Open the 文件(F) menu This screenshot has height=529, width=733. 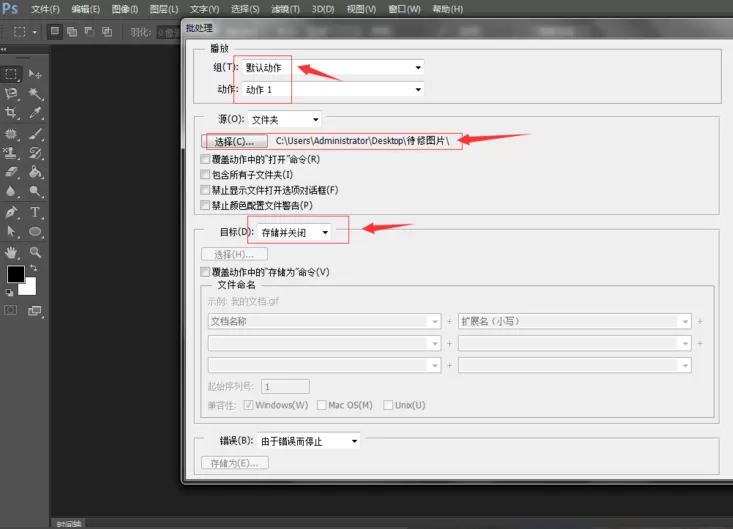point(45,9)
